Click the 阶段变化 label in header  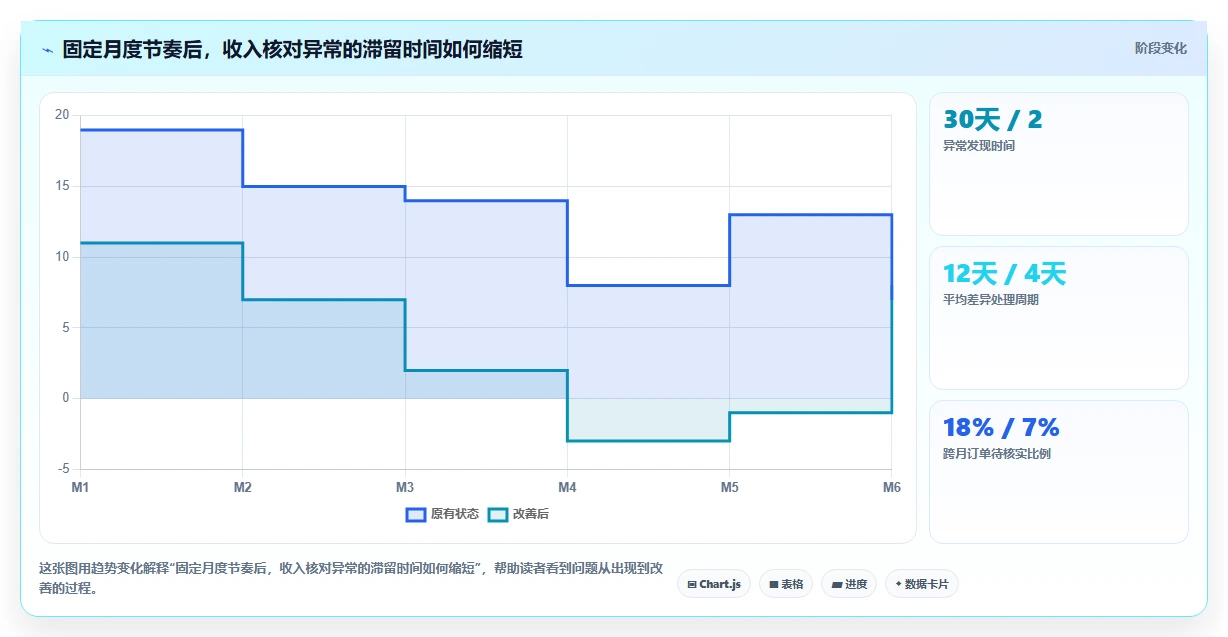click(1161, 48)
